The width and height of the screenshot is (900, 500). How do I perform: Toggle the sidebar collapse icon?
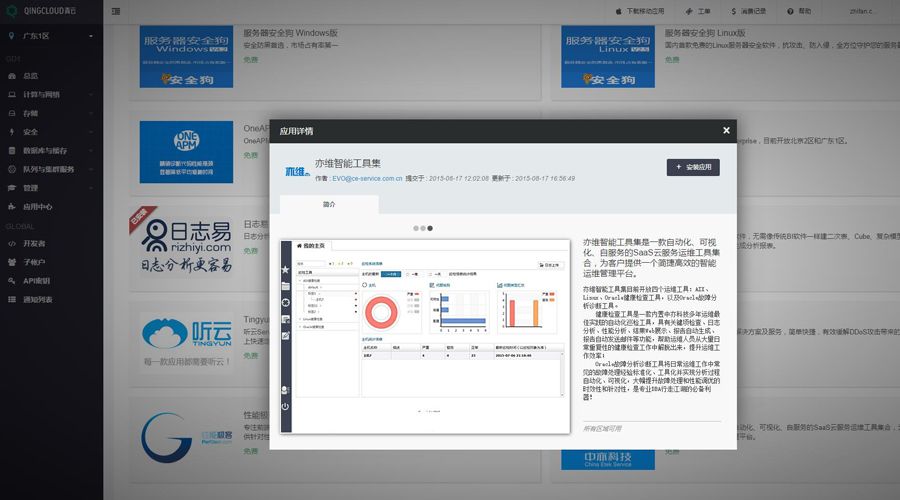click(117, 11)
